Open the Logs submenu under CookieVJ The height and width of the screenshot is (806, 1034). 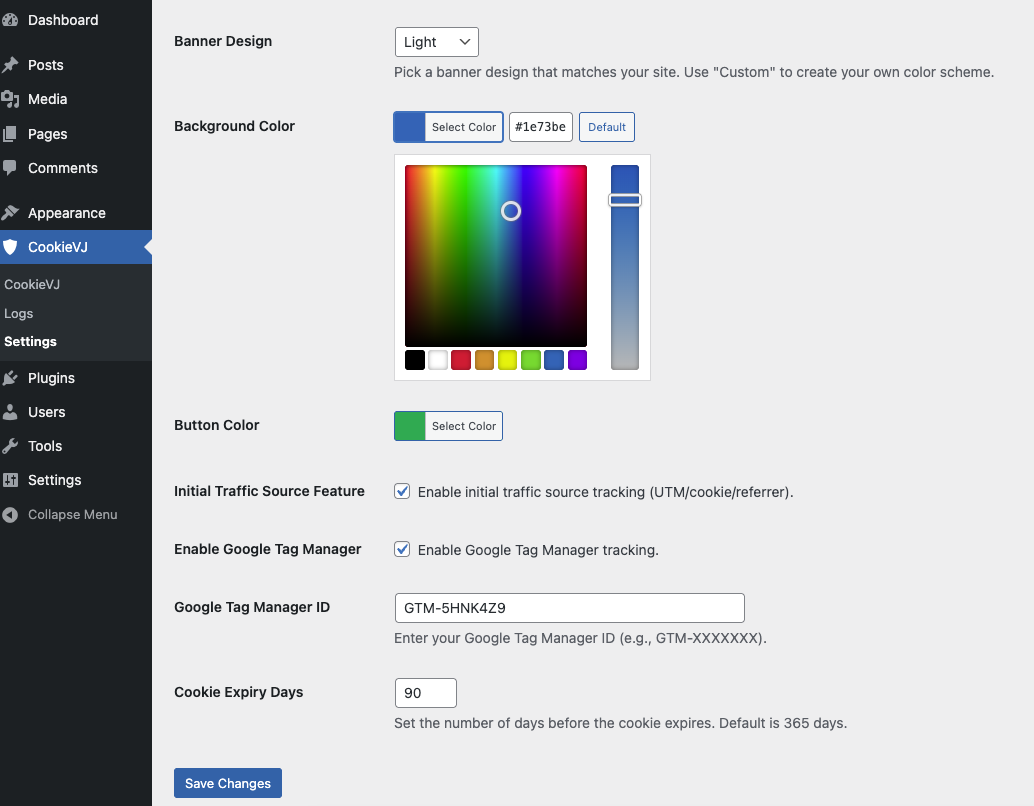18,313
